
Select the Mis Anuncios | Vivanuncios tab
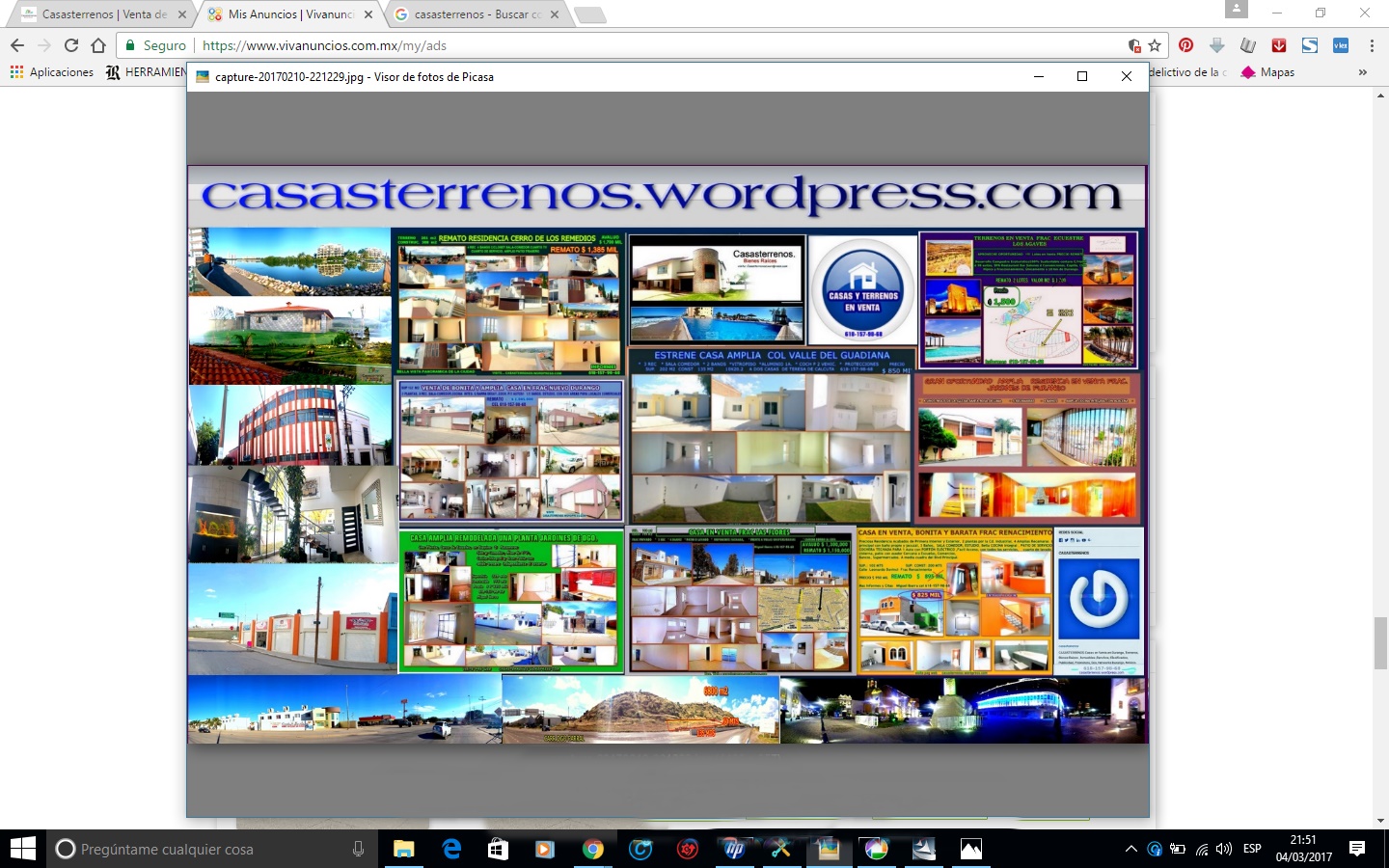point(289,14)
